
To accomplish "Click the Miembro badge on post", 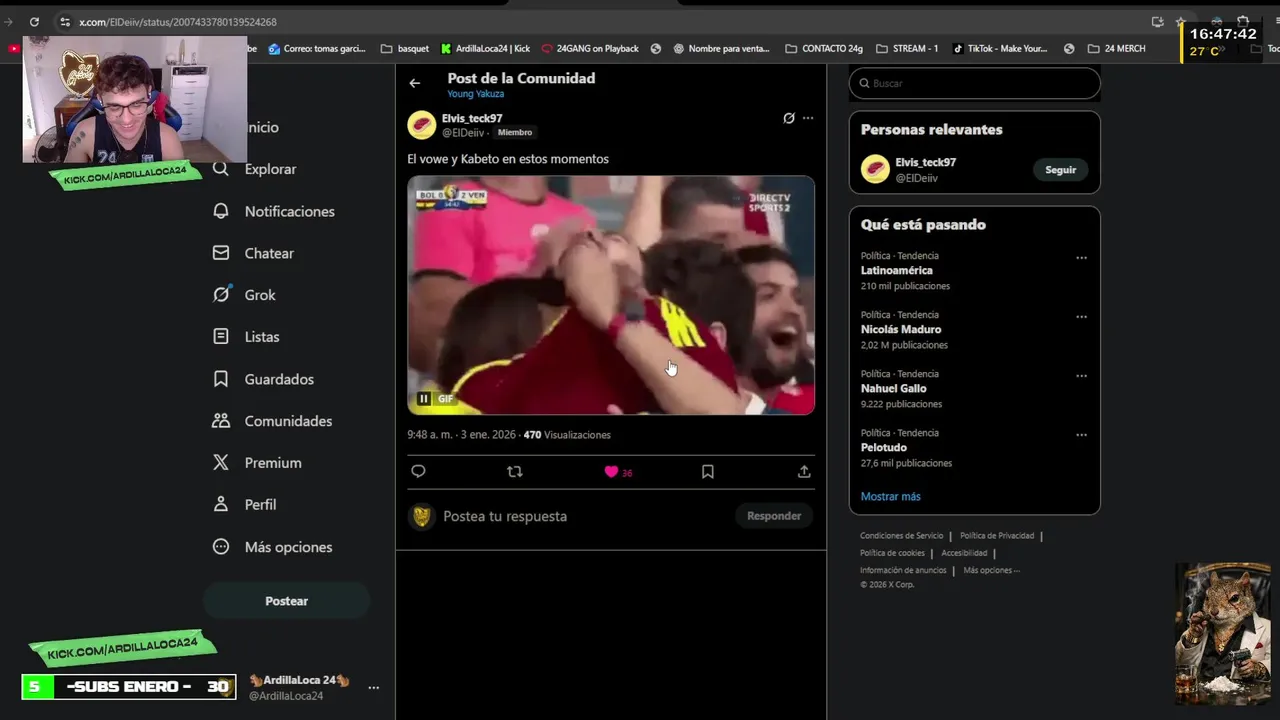I will click(515, 132).
